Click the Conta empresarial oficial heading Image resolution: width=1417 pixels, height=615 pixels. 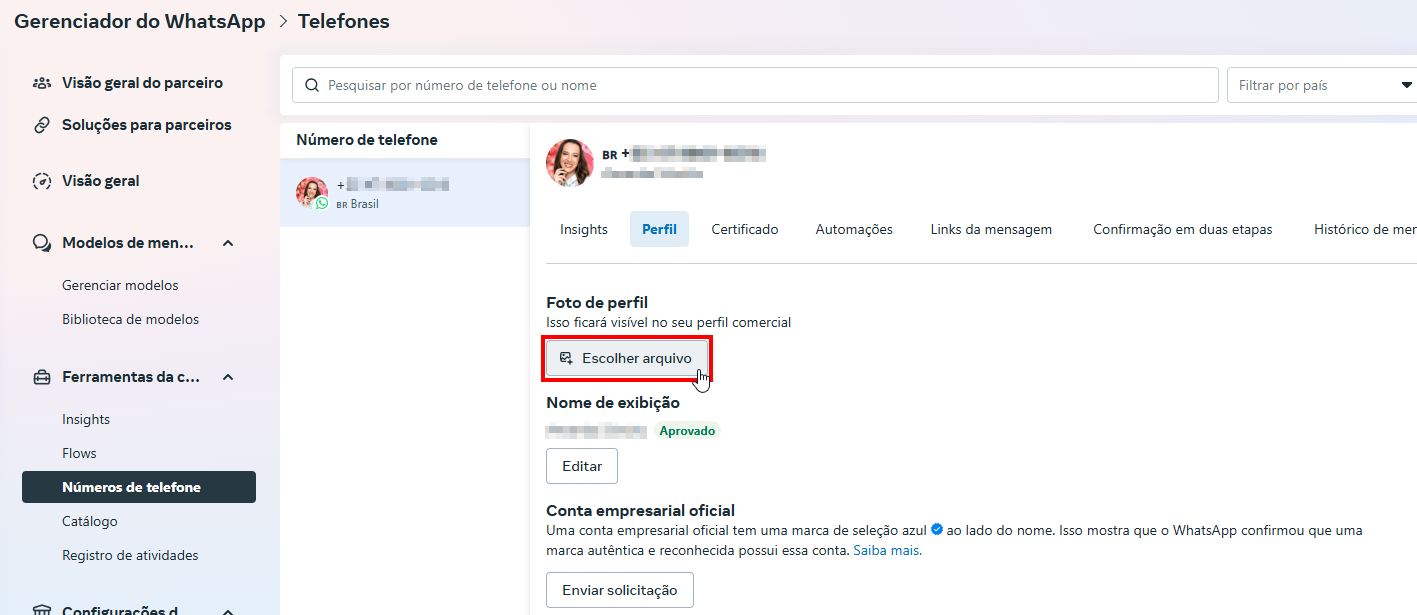click(641, 510)
